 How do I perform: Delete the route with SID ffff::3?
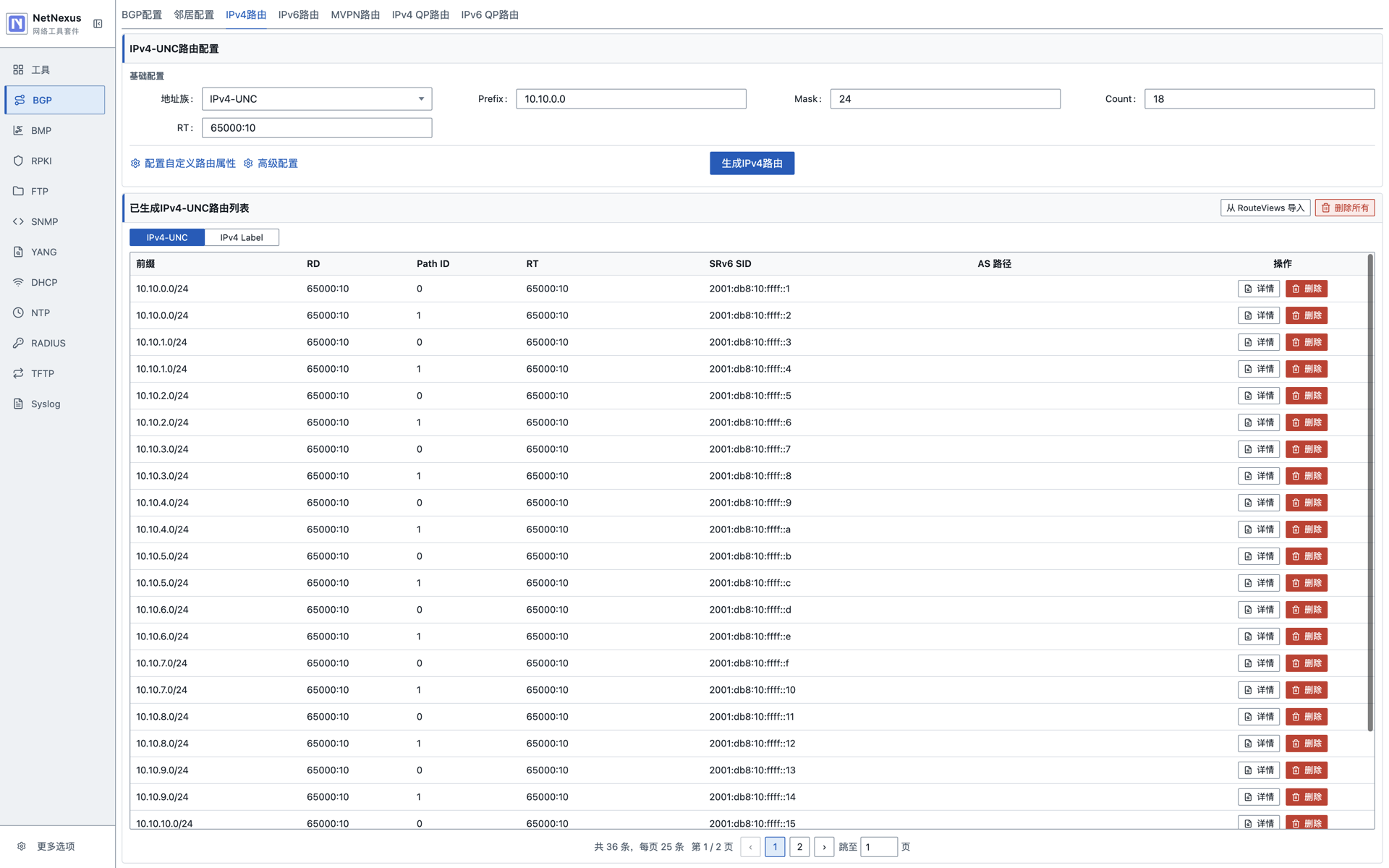[1307, 342]
